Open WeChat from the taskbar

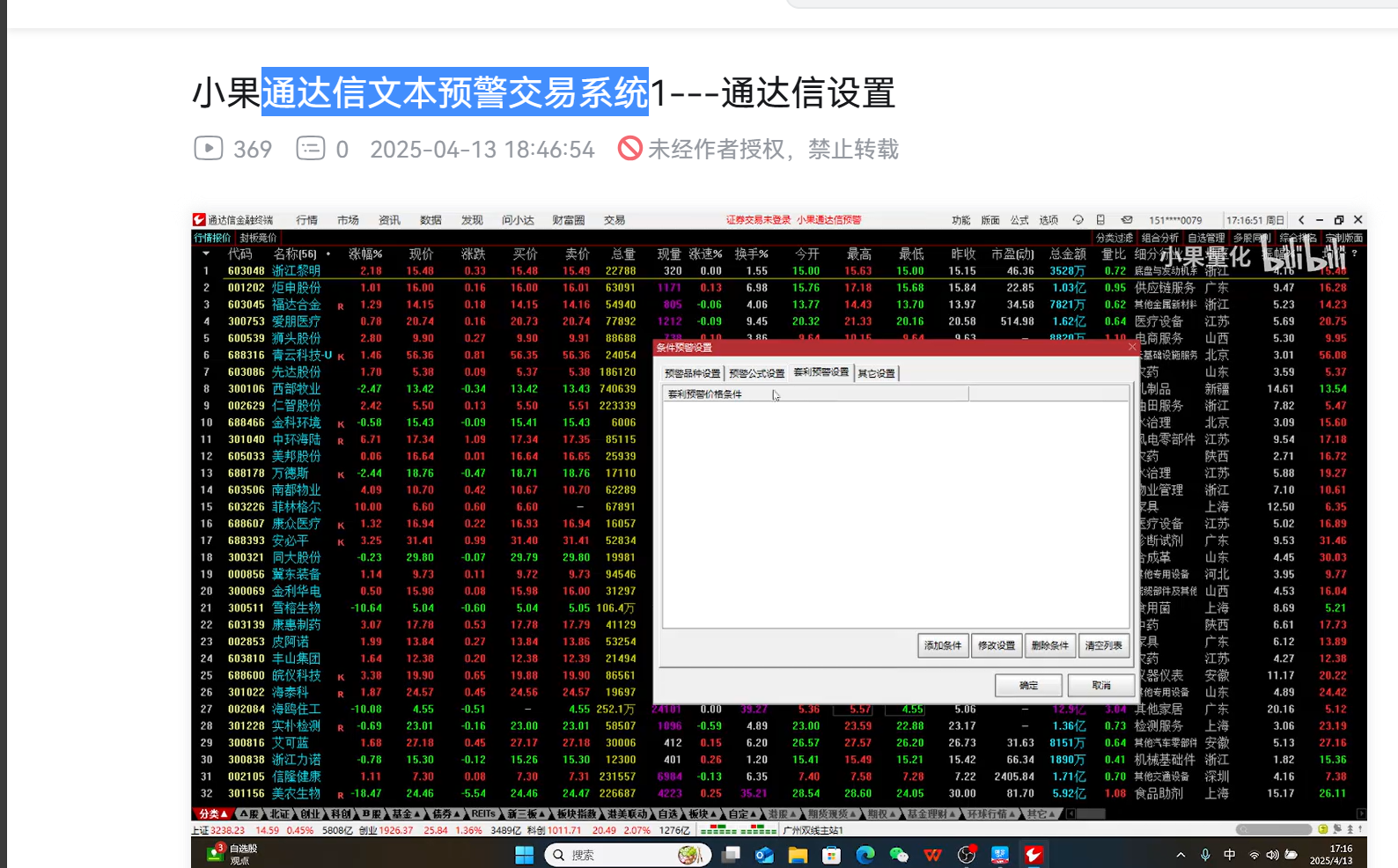click(899, 855)
